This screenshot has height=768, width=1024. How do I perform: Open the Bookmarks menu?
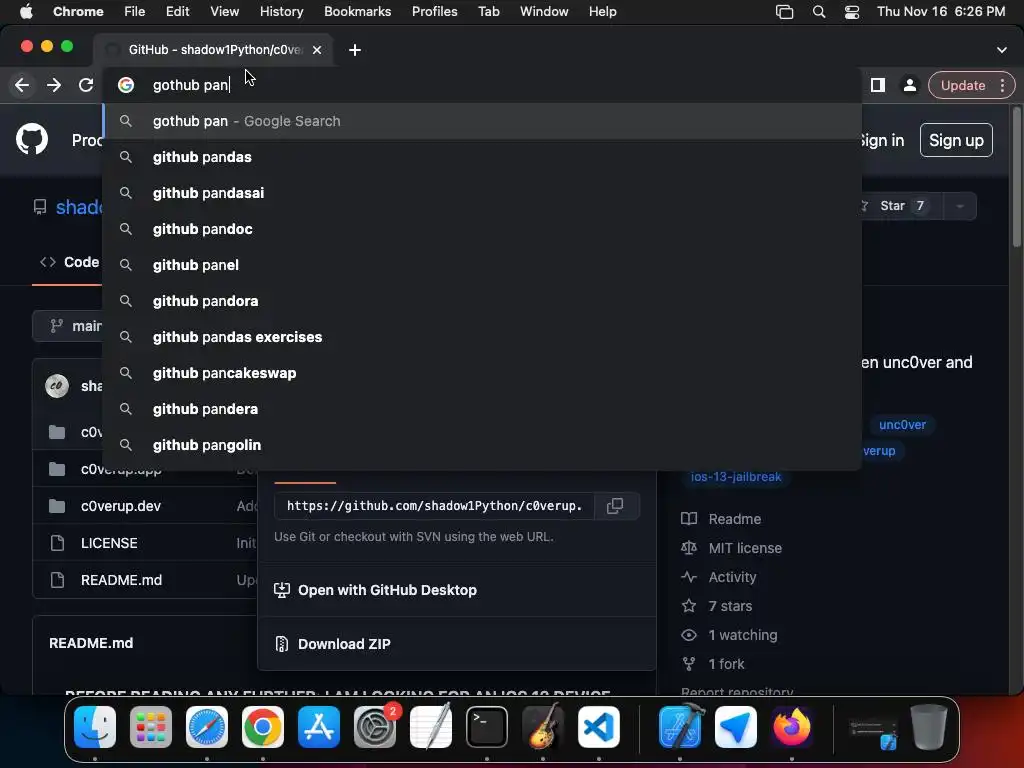(357, 11)
